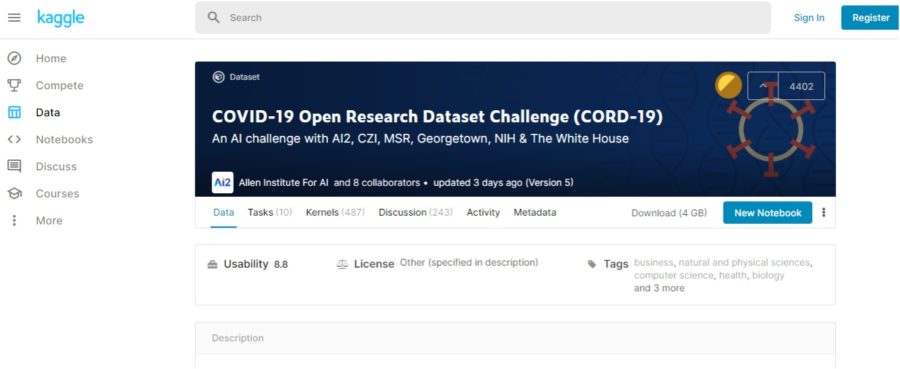Click the 4402 upvote count
The width and height of the screenshot is (900, 369).
click(801, 86)
